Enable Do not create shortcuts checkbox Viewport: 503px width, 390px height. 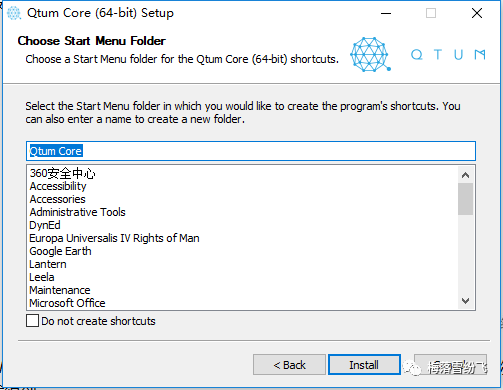point(32,321)
